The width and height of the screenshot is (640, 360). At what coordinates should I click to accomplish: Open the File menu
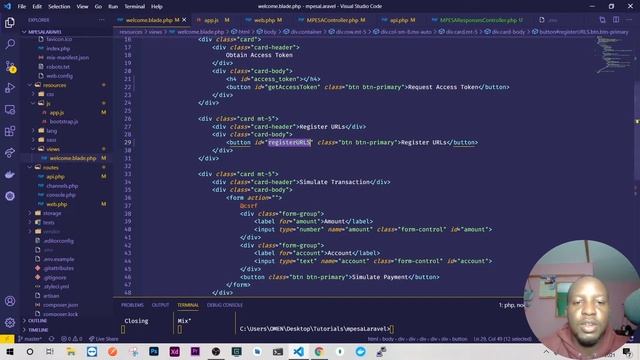(x=22, y=7)
